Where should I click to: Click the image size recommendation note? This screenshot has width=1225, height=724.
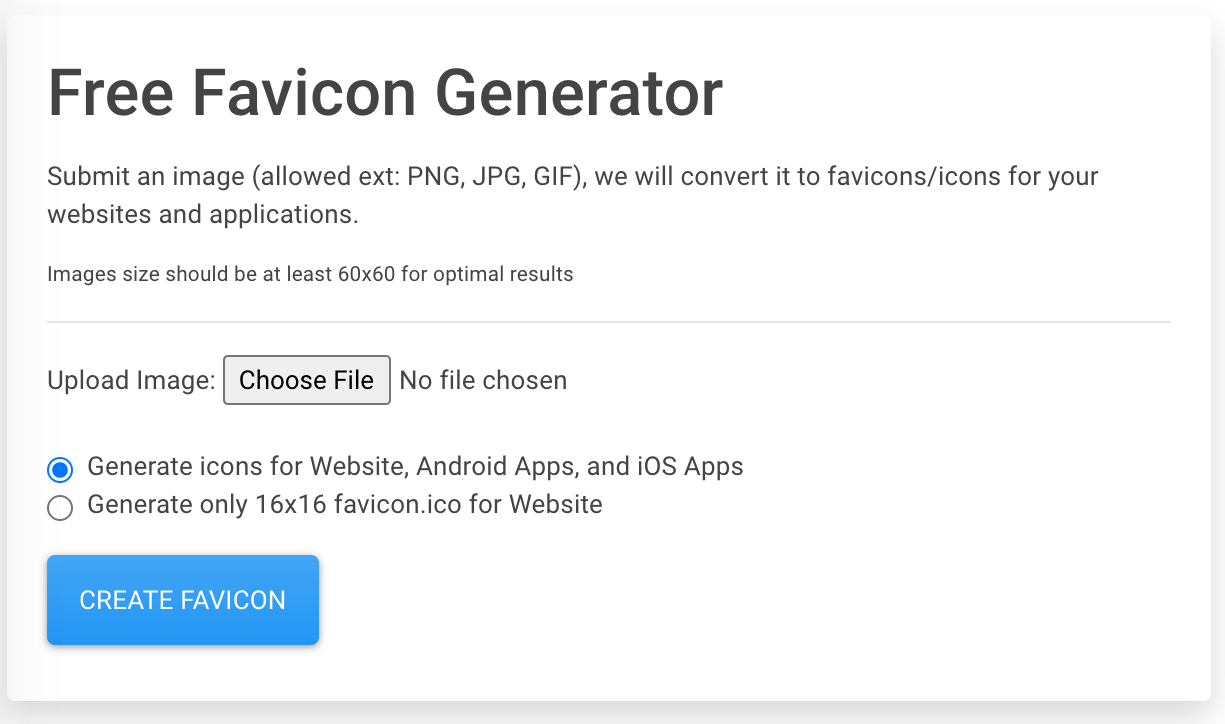pyautogui.click(x=310, y=274)
